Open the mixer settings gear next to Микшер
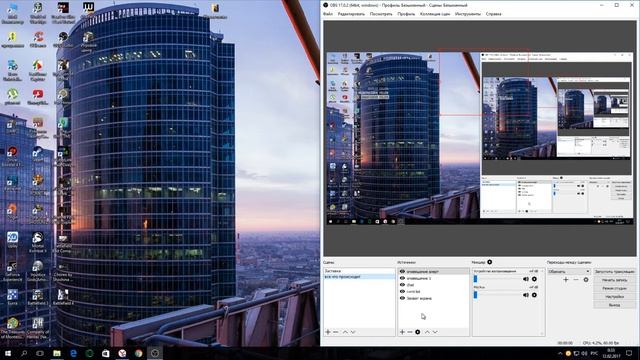Viewport: 640px width, 360px height. click(x=490, y=262)
